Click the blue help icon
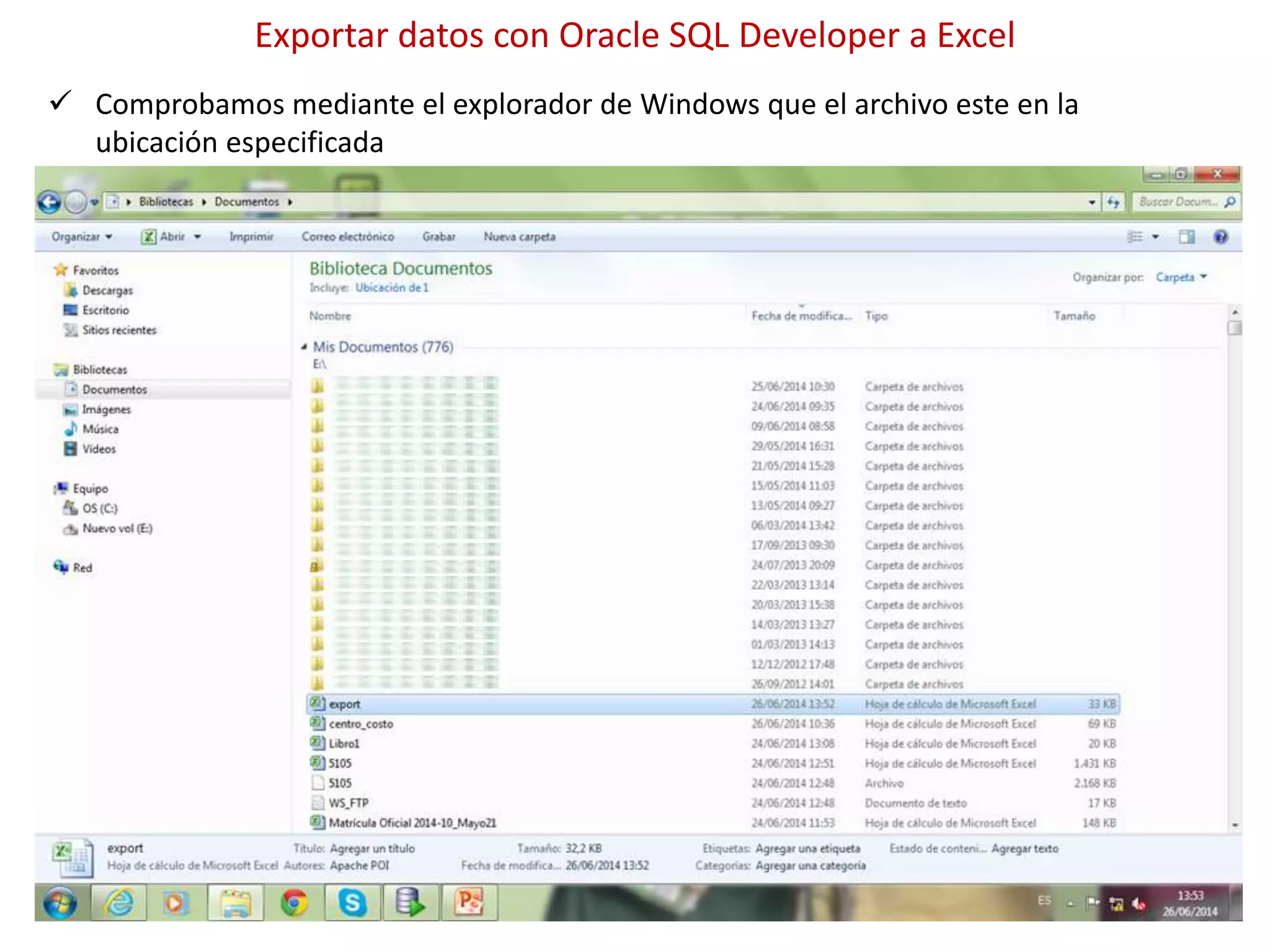This screenshot has height=952, width=1270. click(1220, 237)
